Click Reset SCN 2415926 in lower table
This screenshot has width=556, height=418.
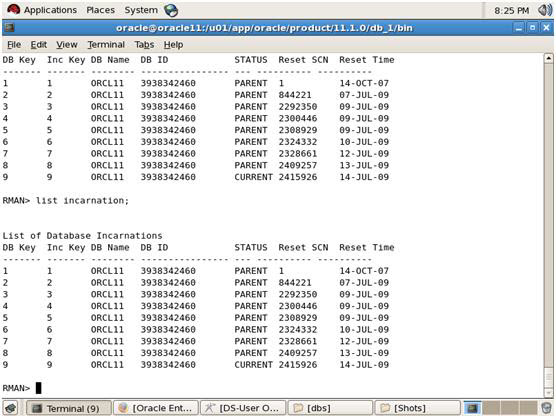tap(298, 364)
